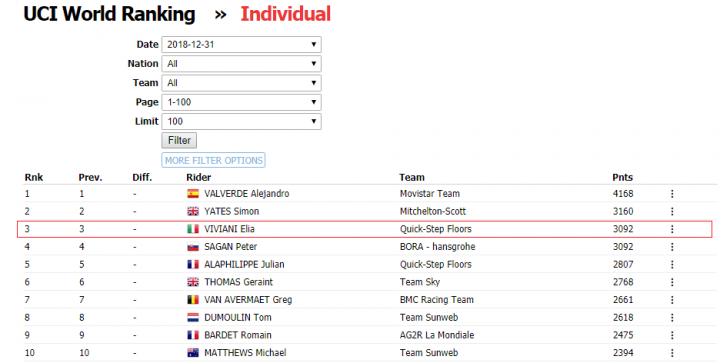Open the three-dot menu for VIVIANI Elia
Screen dimensions: 720x363
click(x=672, y=229)
